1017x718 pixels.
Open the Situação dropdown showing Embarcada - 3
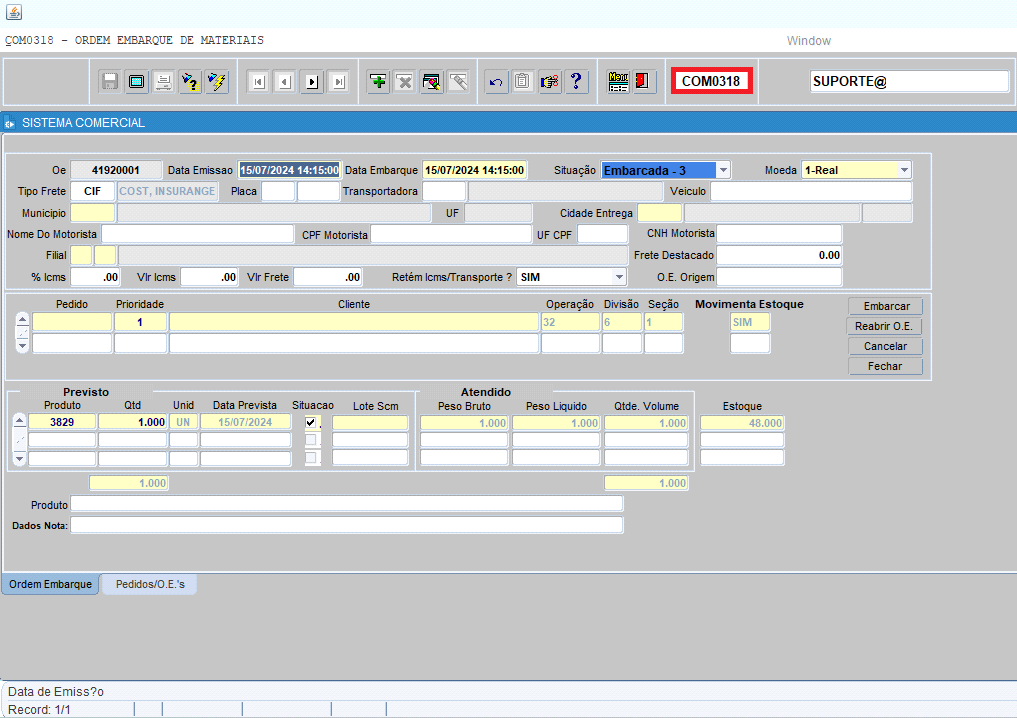tap(723, 170)
